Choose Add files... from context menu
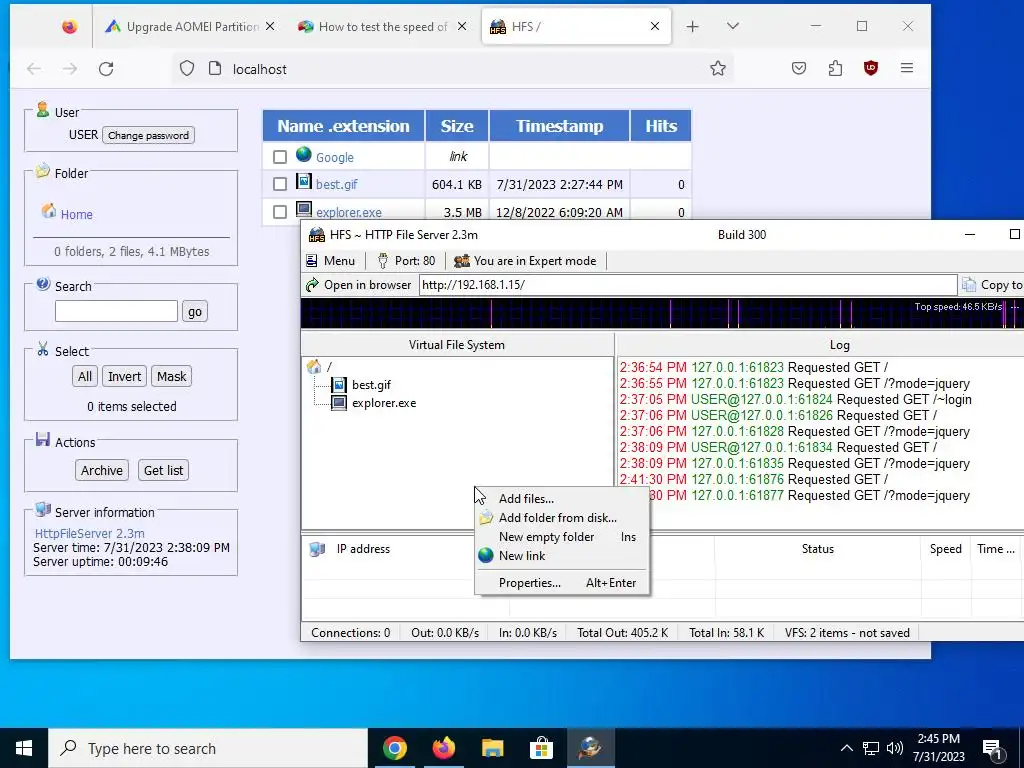 click(562, 498)
